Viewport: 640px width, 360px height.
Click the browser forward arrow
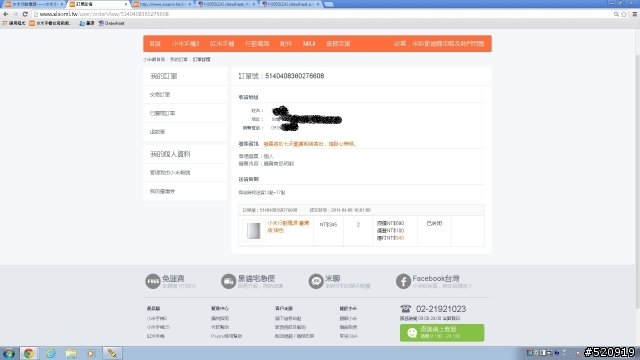(x=16, y=14)
